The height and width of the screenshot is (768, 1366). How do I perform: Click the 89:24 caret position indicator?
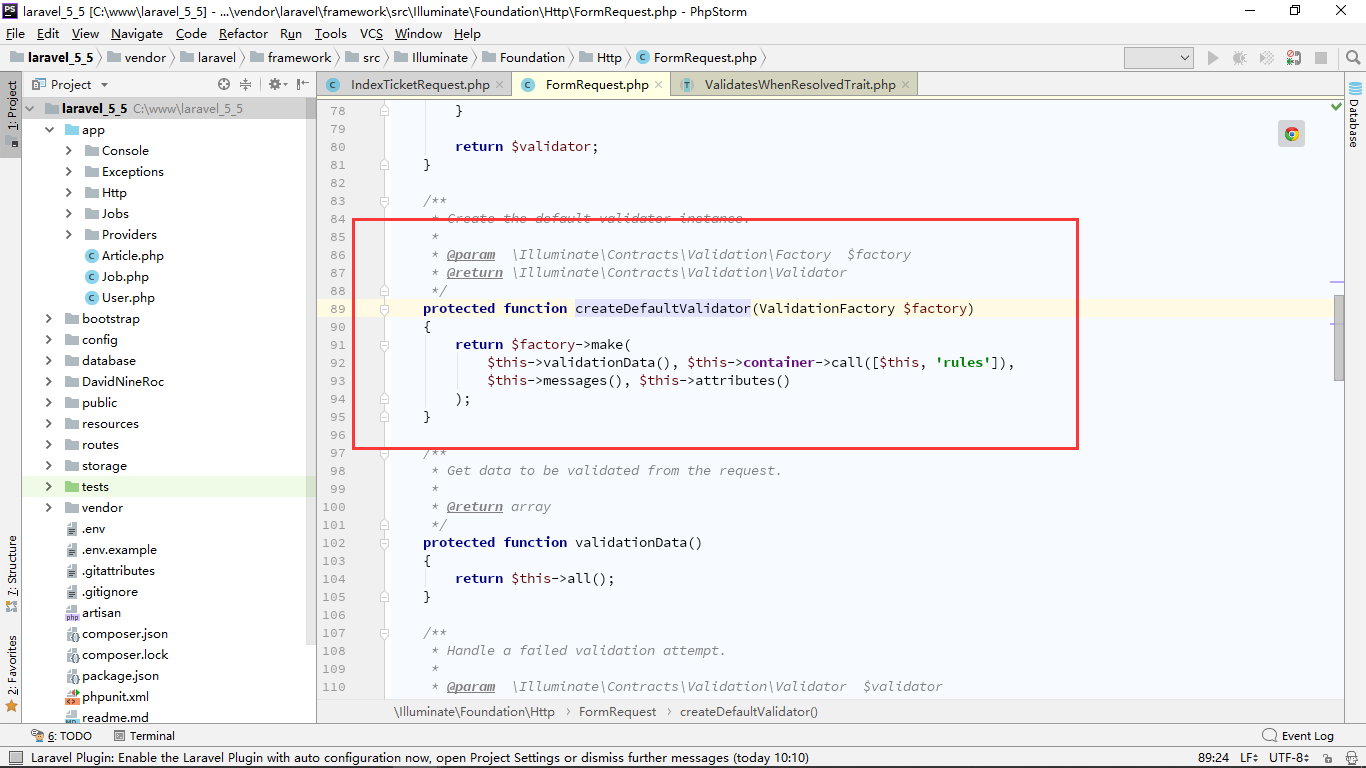(1214, 758)
